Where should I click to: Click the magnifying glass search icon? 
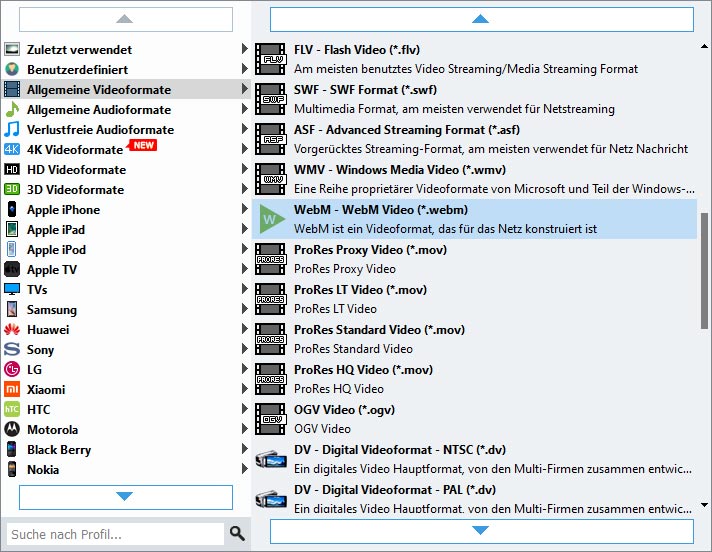click(x=237, y=534)
